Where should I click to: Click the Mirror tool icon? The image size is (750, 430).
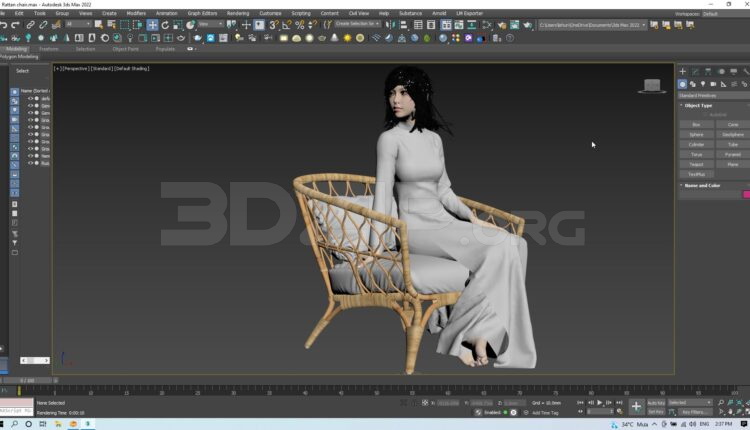391,25
